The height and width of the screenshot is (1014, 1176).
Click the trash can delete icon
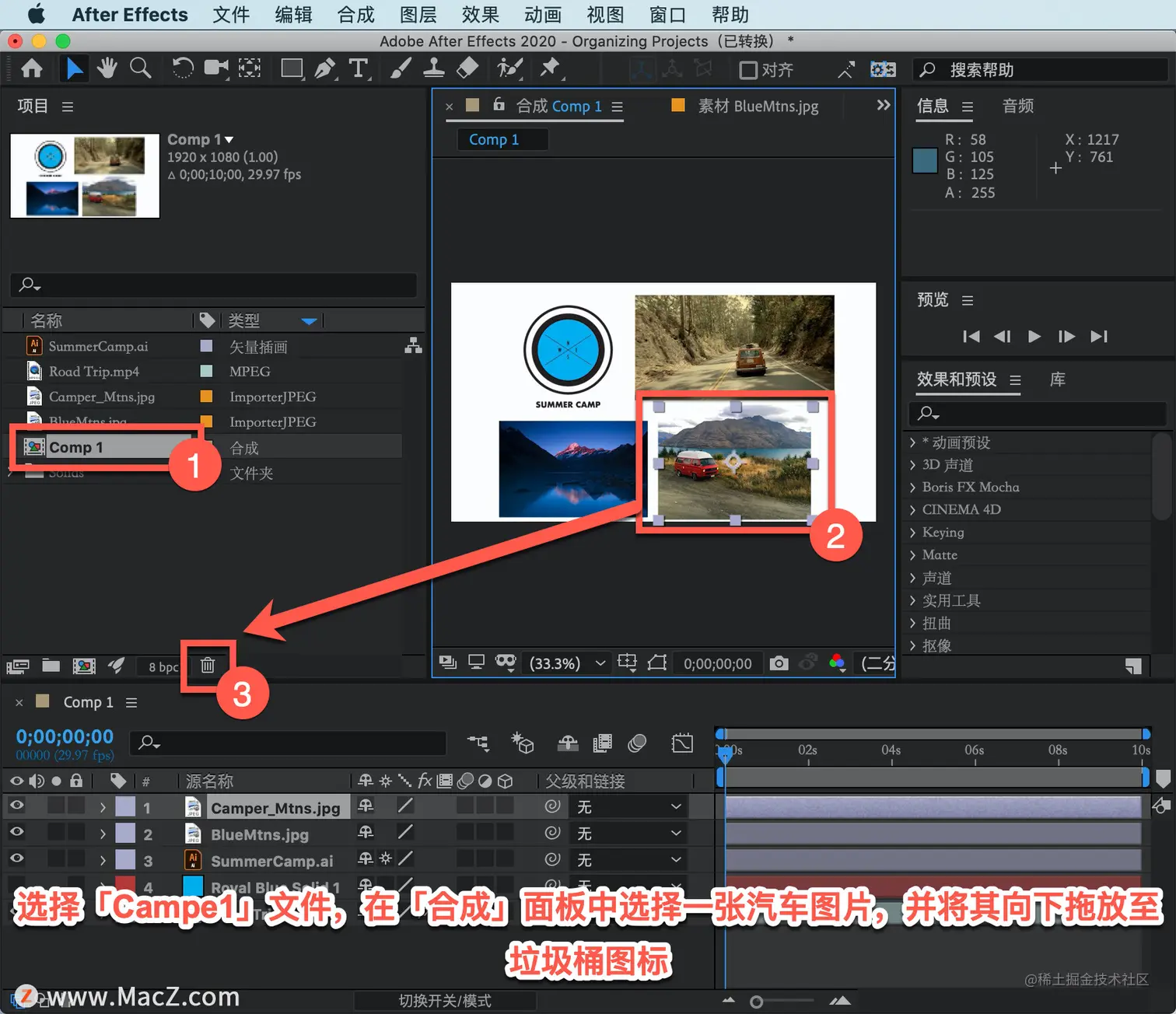pos(208,665)
